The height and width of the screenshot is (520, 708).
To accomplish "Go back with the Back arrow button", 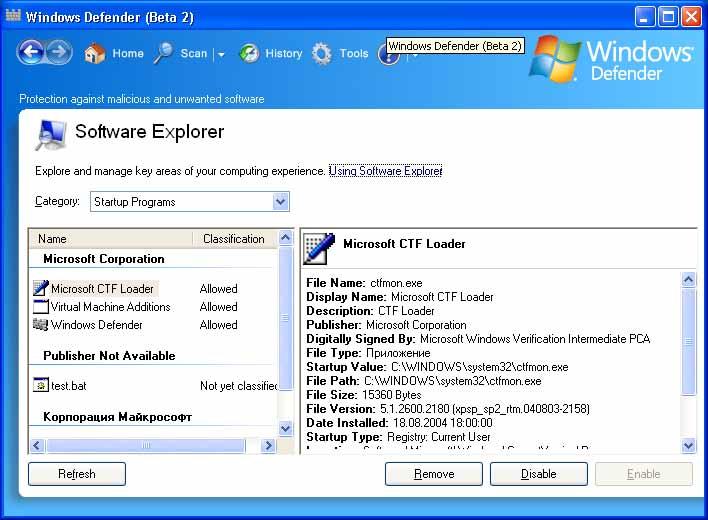I will coord(31,52).
